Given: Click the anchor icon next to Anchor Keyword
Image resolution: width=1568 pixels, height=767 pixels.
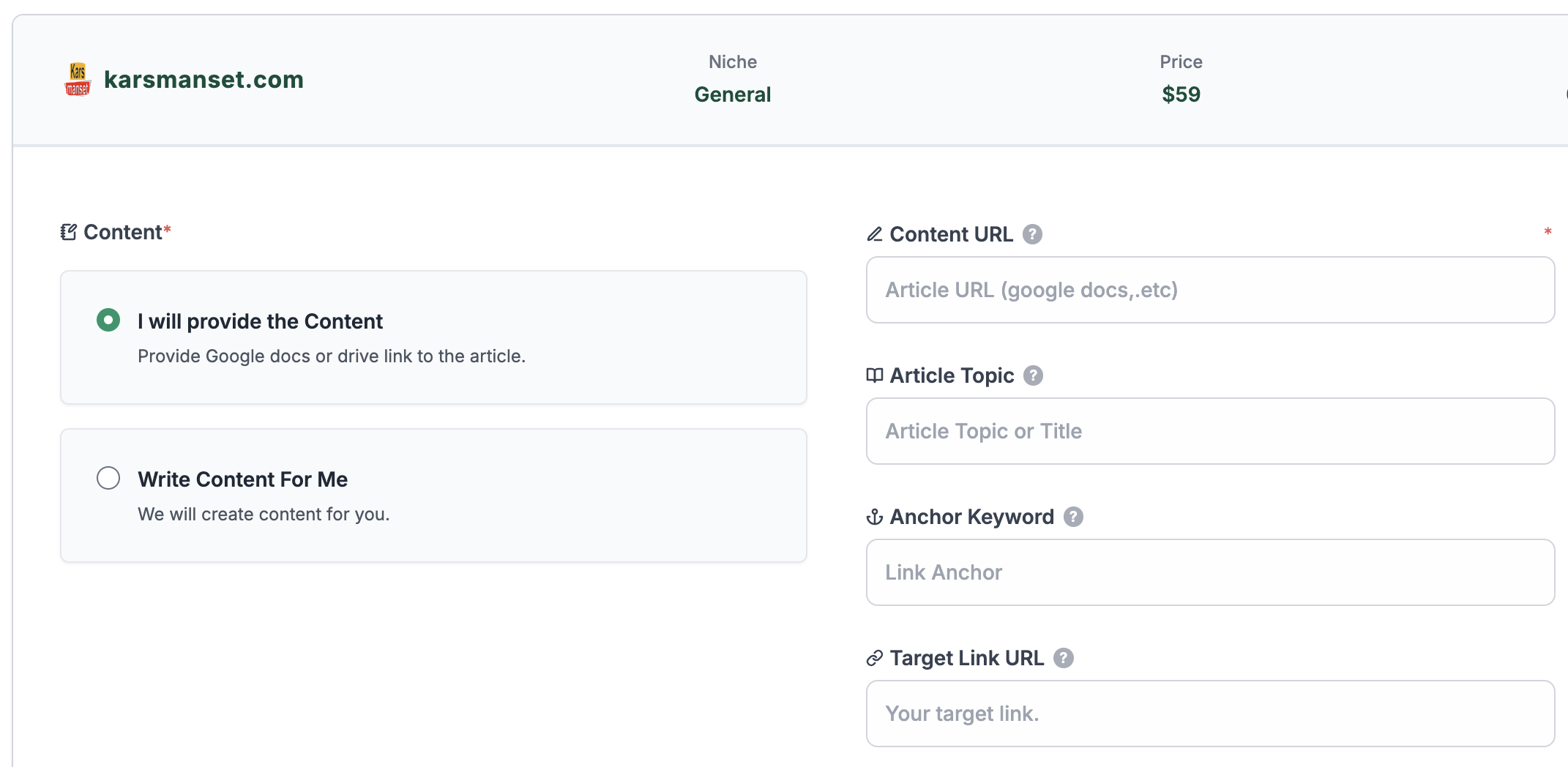Looking at the screenshot, I should (875, 517).
